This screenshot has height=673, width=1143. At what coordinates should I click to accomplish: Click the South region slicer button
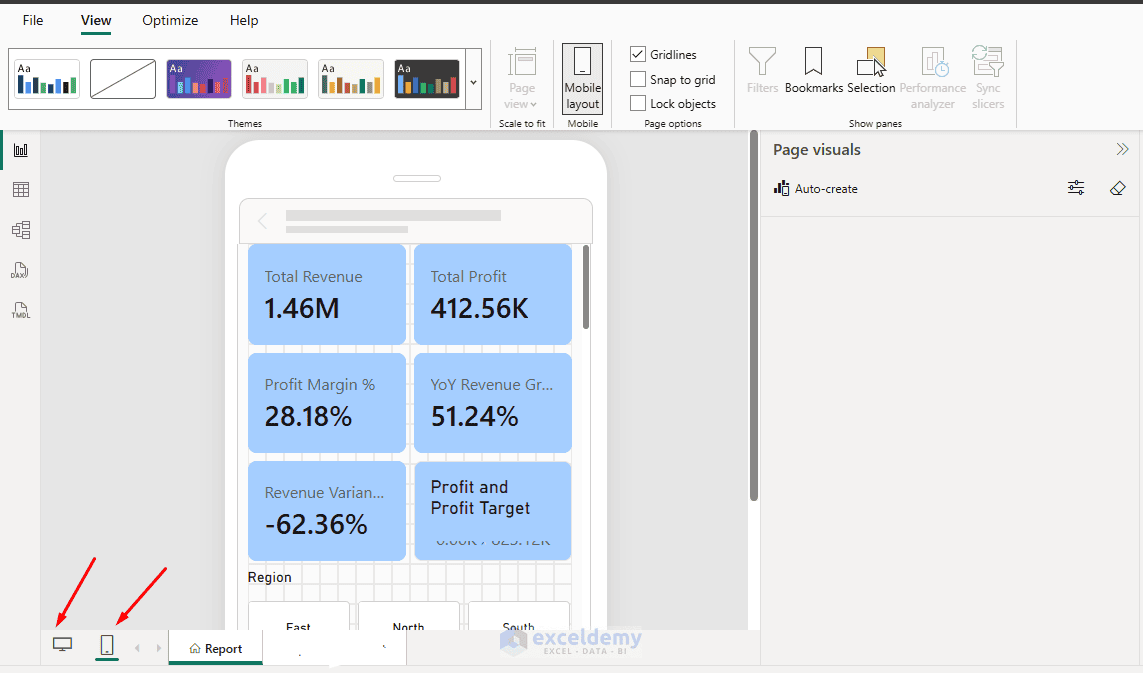[x=518, y=617]
